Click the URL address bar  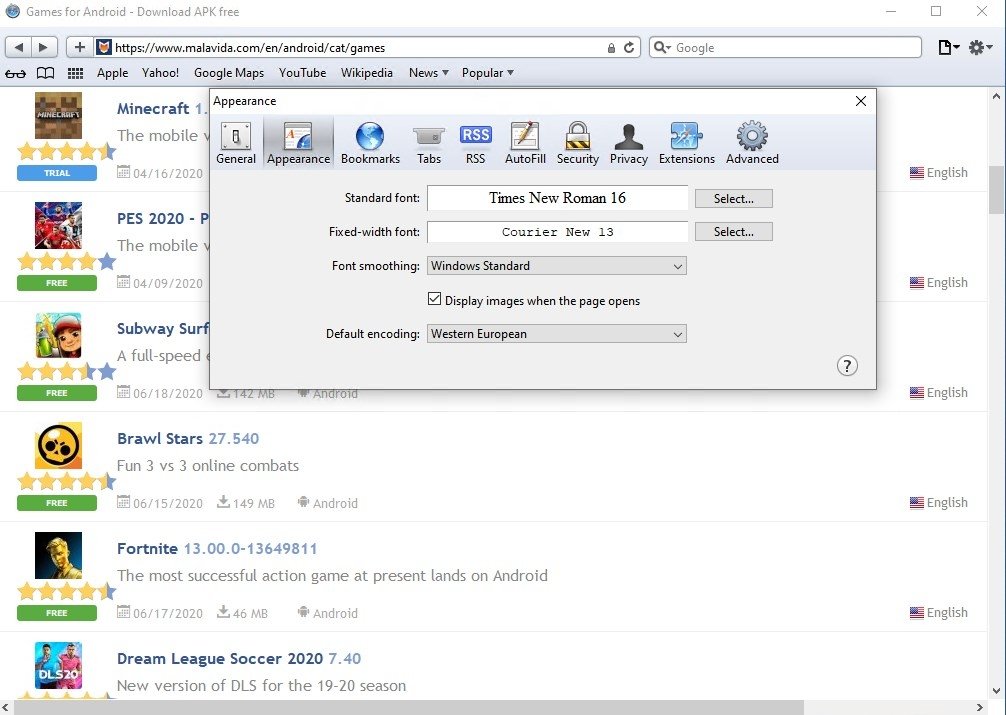pyautogui.click(x=359, y=47)
